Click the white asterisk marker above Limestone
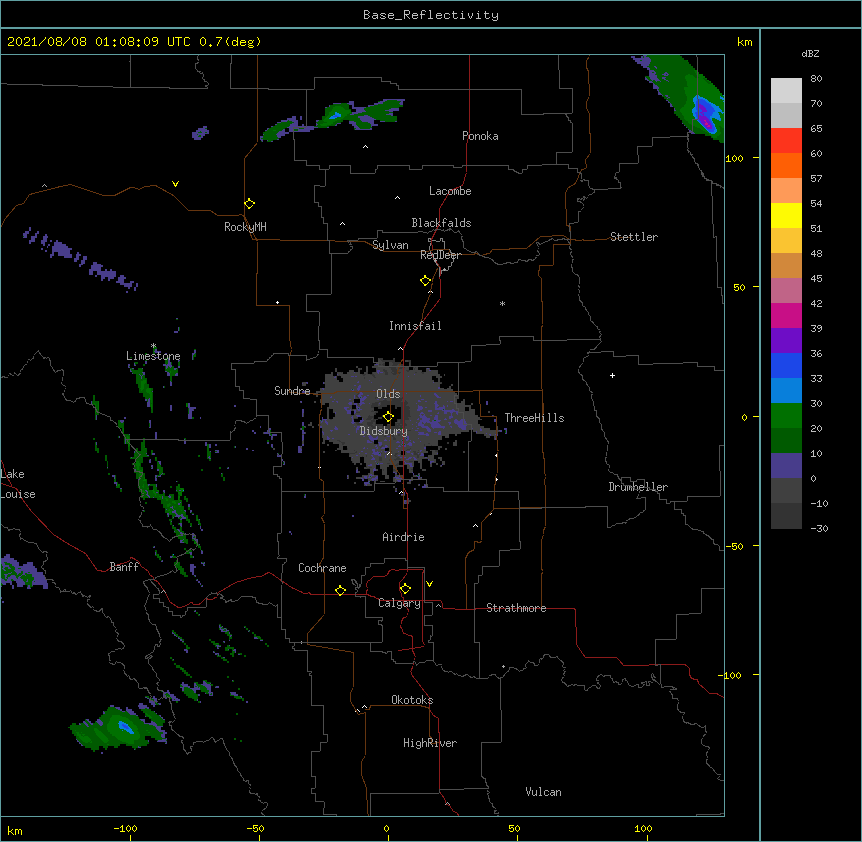 coord(153,346)
